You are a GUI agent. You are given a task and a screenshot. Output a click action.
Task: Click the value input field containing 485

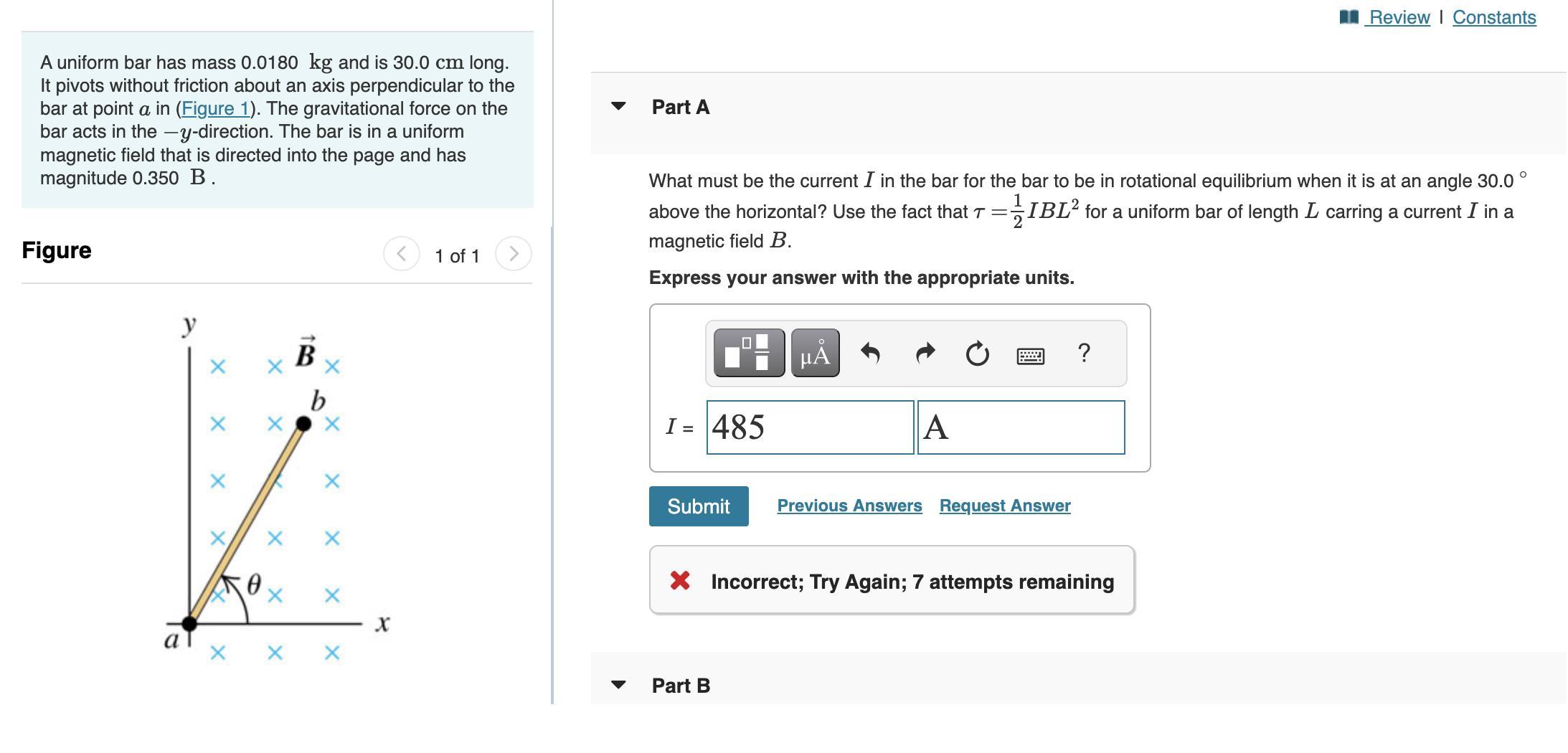click(811, 427)
